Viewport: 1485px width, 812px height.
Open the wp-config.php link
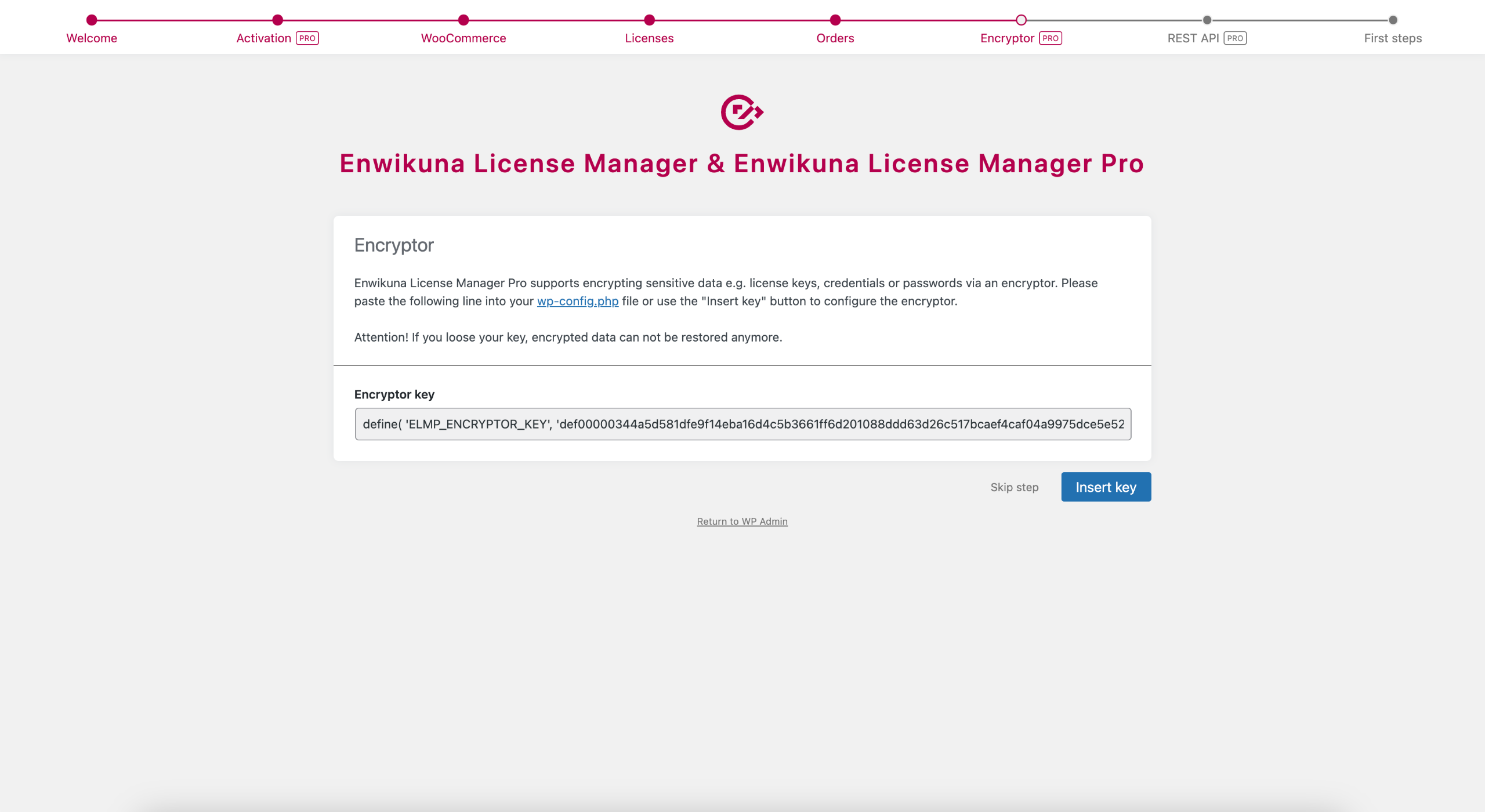click(578, 301)
